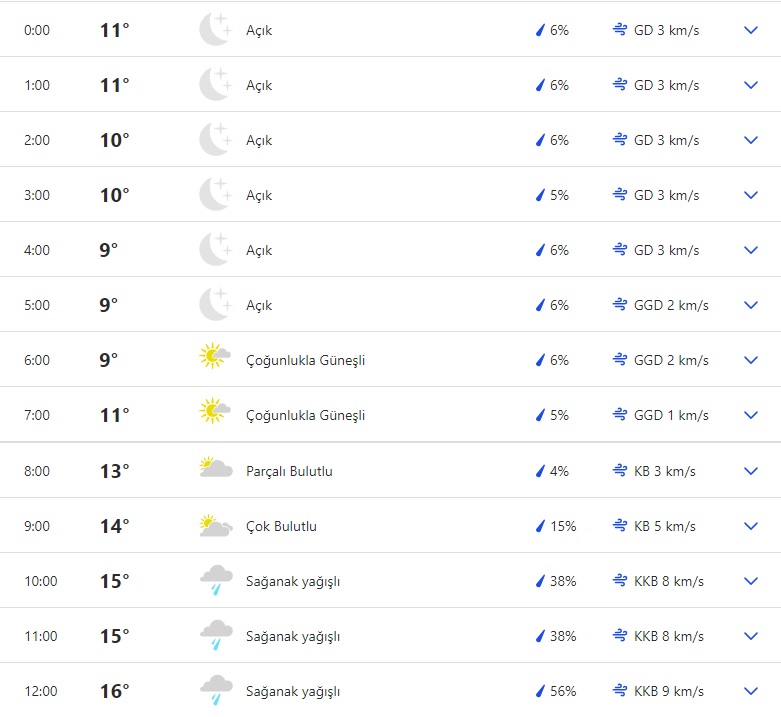
Task: Click the wind icon in the 7:00 row
Action: pyautogui.click(x=620, y=415)
